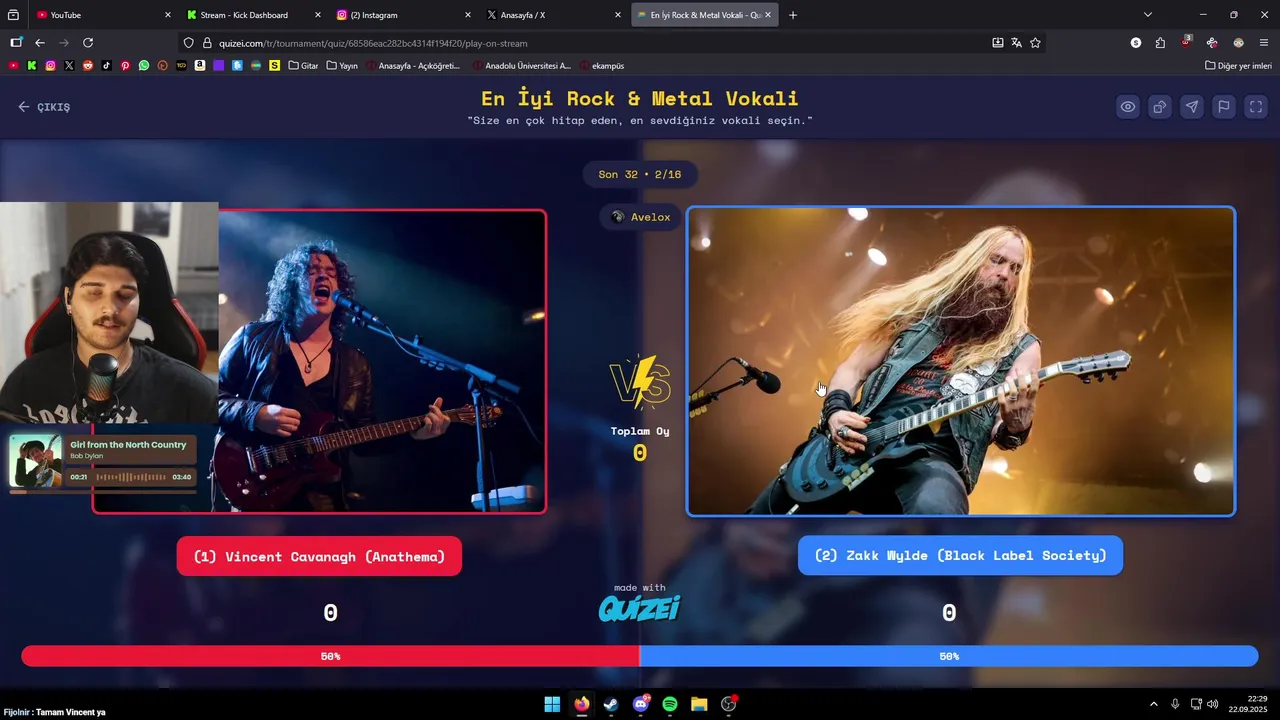
Task: Click the white S extension icon in toolbar
Action: pyautogui.click(x=1136, y=43)
